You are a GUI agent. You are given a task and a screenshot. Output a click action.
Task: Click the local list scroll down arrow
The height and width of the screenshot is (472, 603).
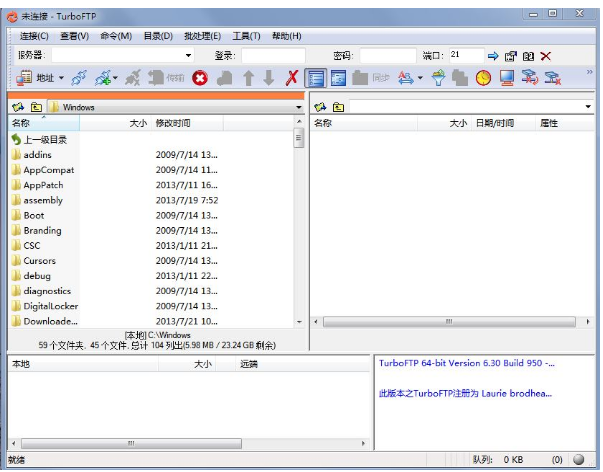299,322
